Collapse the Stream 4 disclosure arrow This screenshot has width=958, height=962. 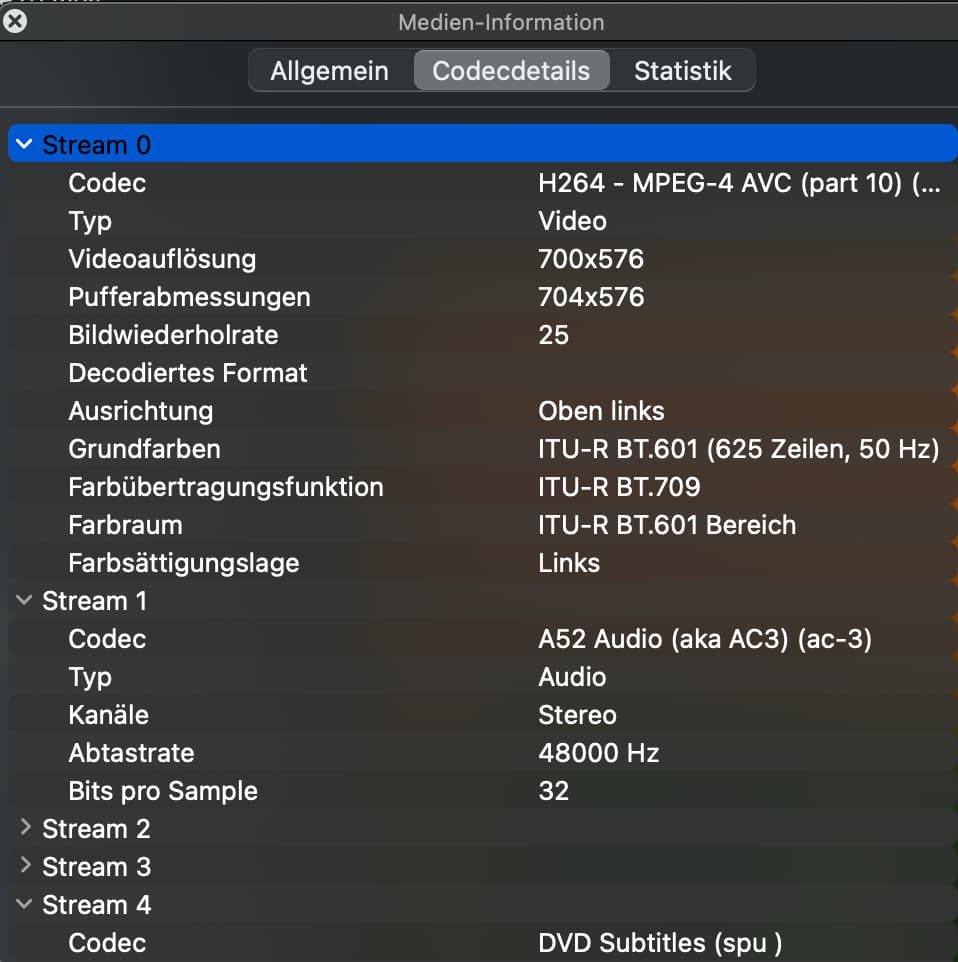pos(25,905)
